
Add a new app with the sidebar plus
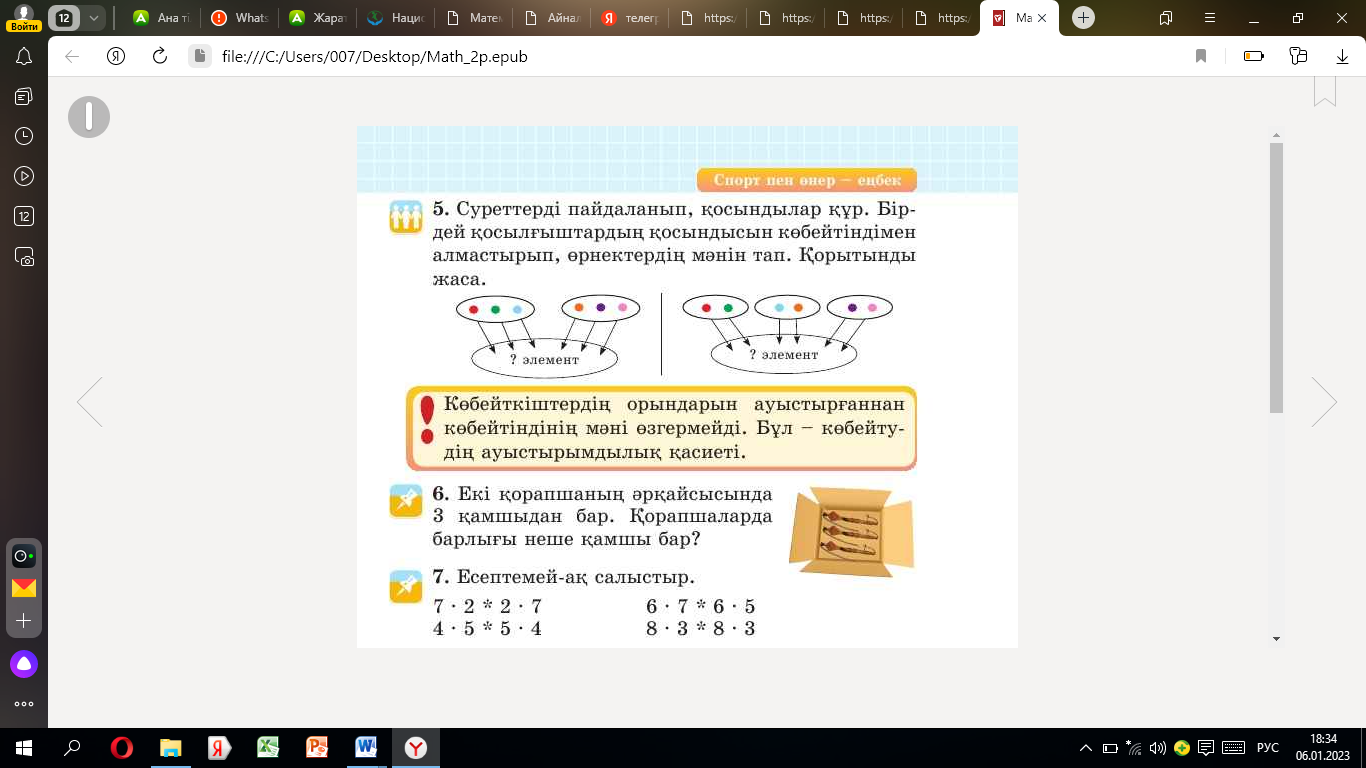(24, 621)
